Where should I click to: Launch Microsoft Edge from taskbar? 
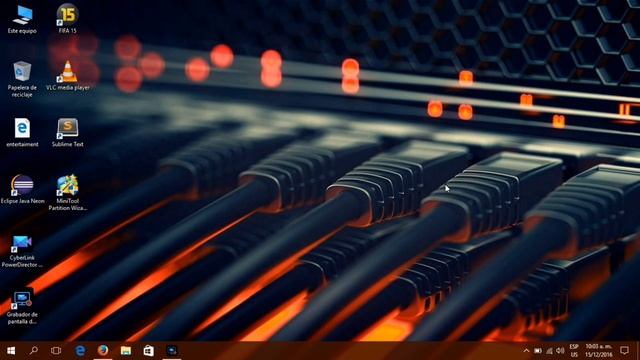(80, 351)
